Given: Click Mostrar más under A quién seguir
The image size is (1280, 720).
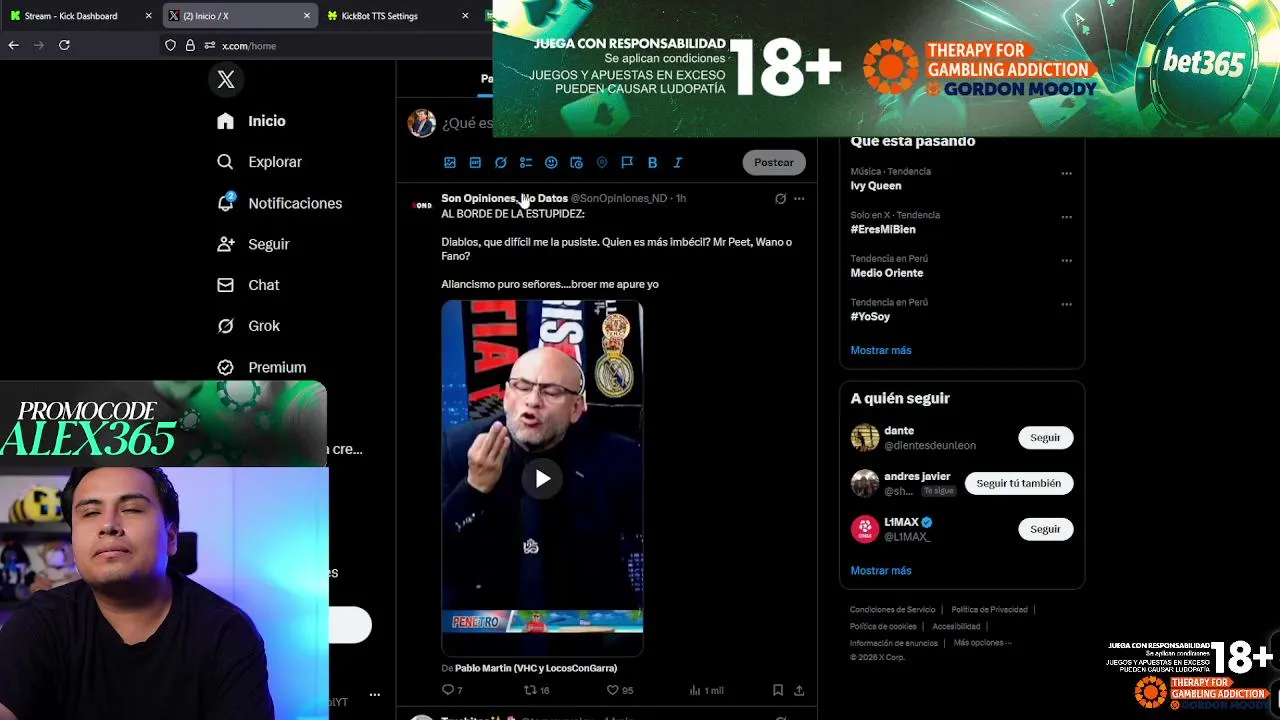Looking at the screenshot, I should 881,570.
